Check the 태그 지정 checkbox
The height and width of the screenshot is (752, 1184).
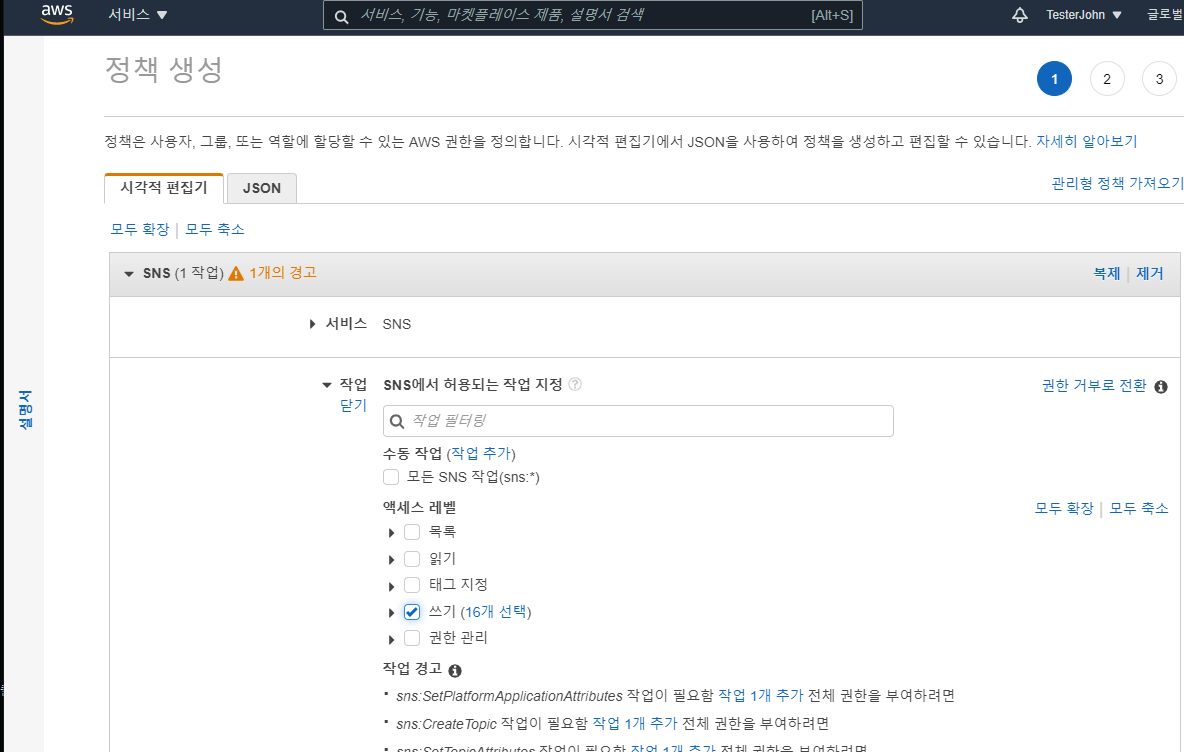[412, 585]
